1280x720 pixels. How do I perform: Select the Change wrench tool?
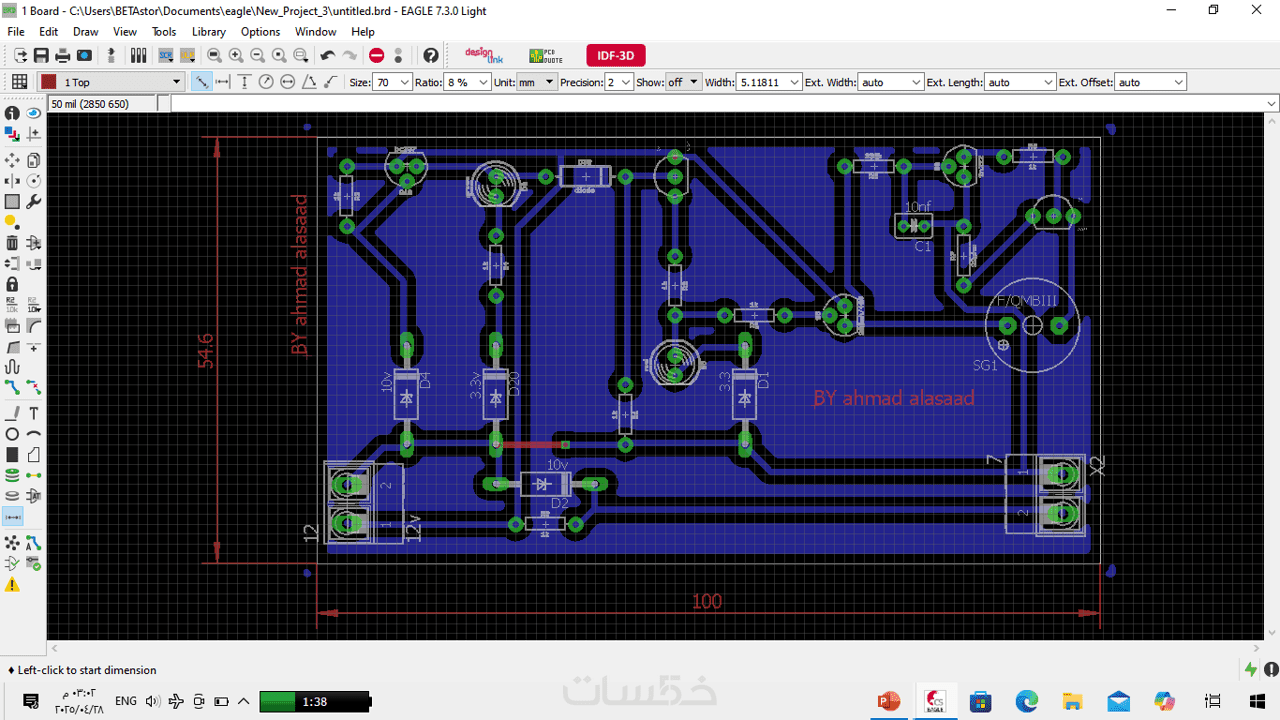point(33,201)
